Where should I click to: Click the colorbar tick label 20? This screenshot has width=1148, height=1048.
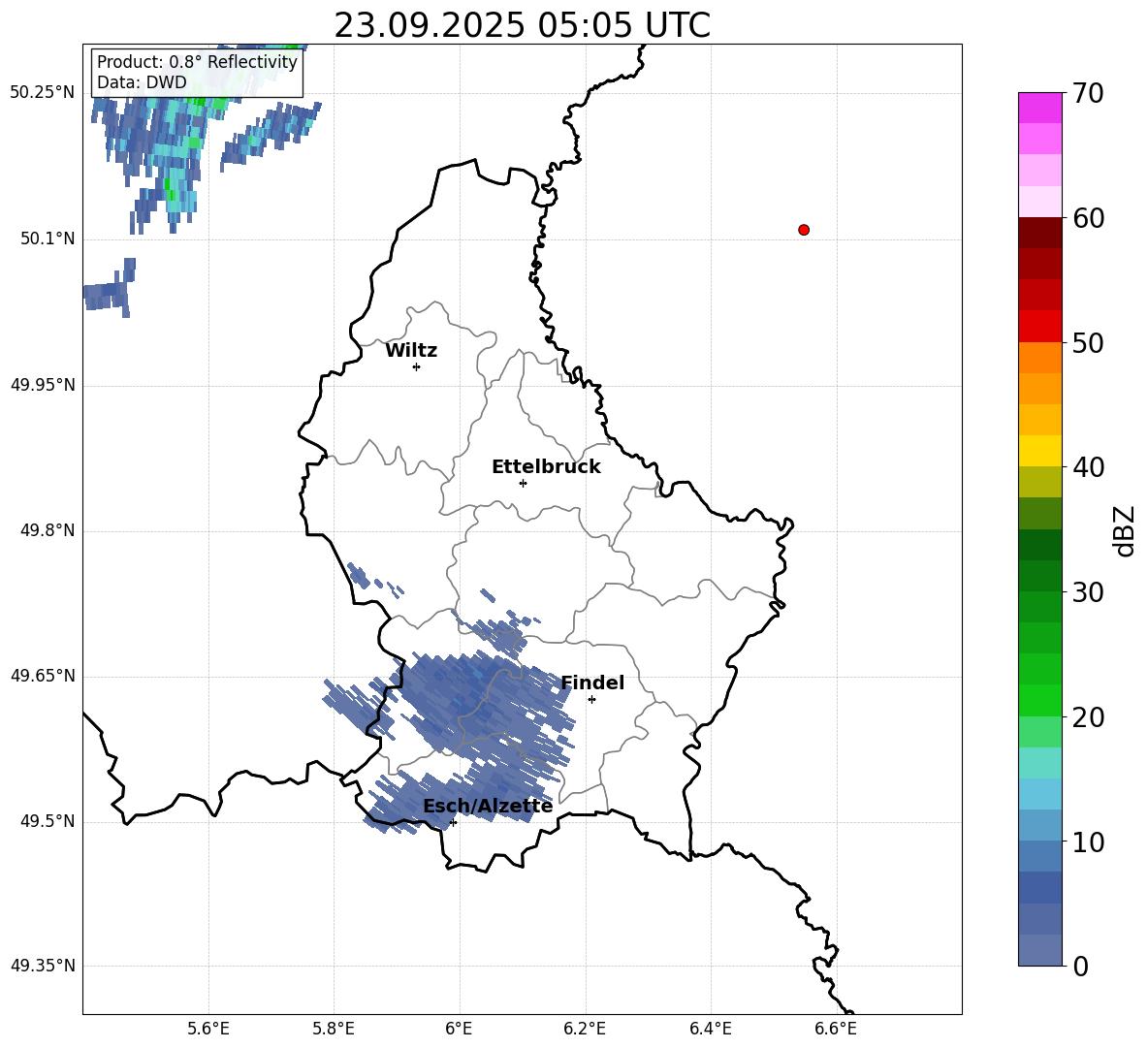1088,717
